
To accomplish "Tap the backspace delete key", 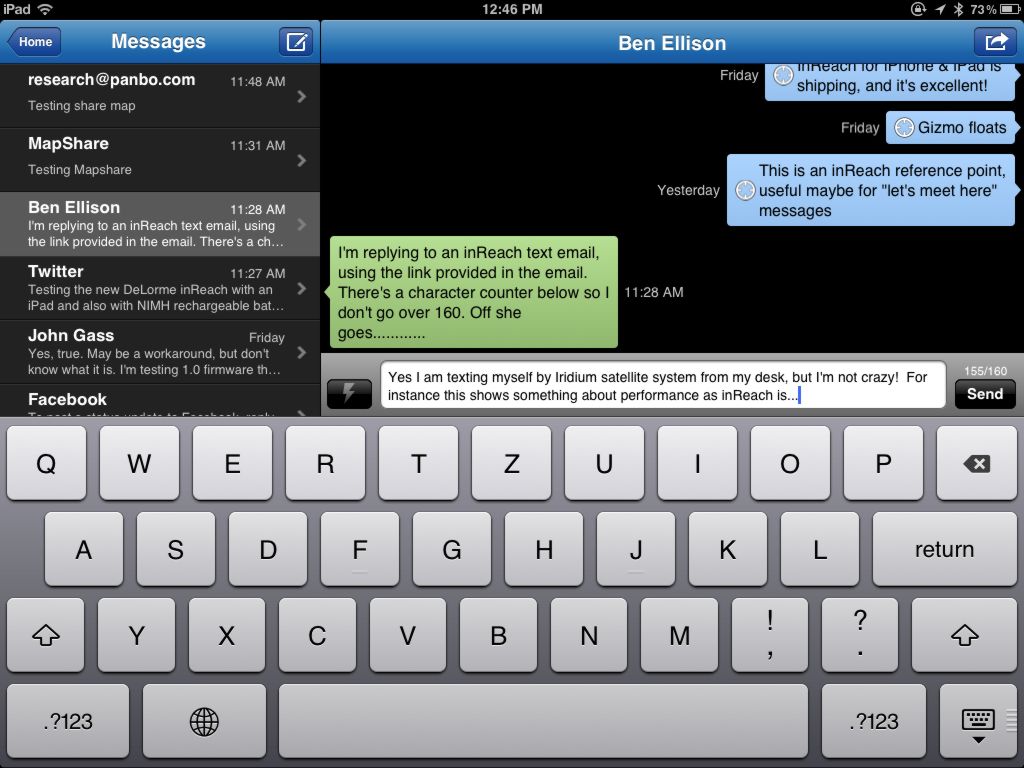I will tap(976, 464).
